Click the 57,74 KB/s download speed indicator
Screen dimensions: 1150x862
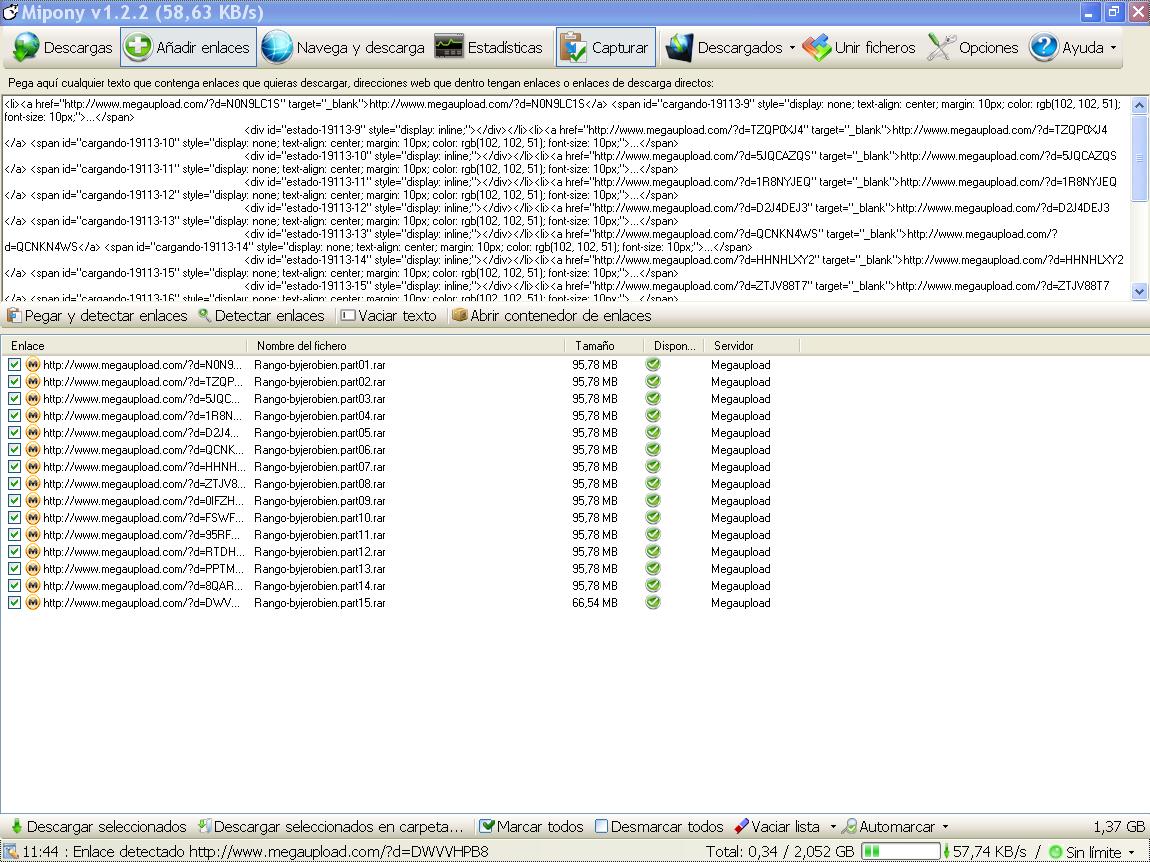tap(984, 852)
